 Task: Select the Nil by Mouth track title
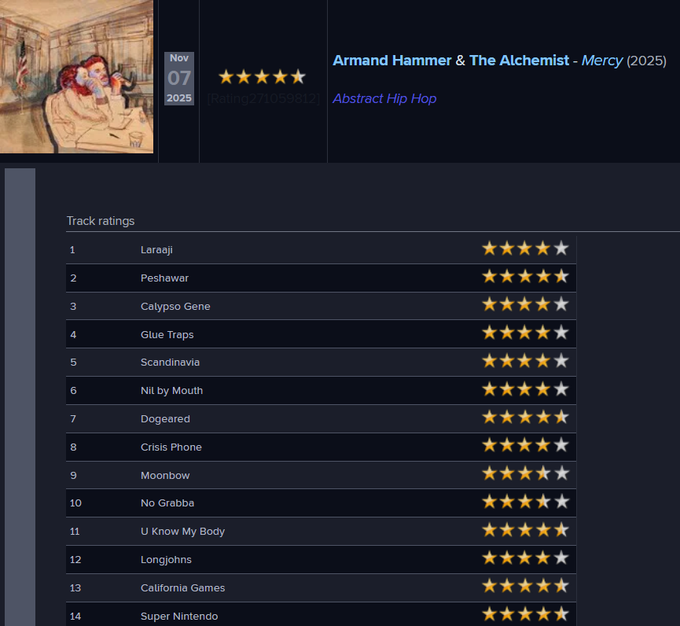tap(172, 391)
